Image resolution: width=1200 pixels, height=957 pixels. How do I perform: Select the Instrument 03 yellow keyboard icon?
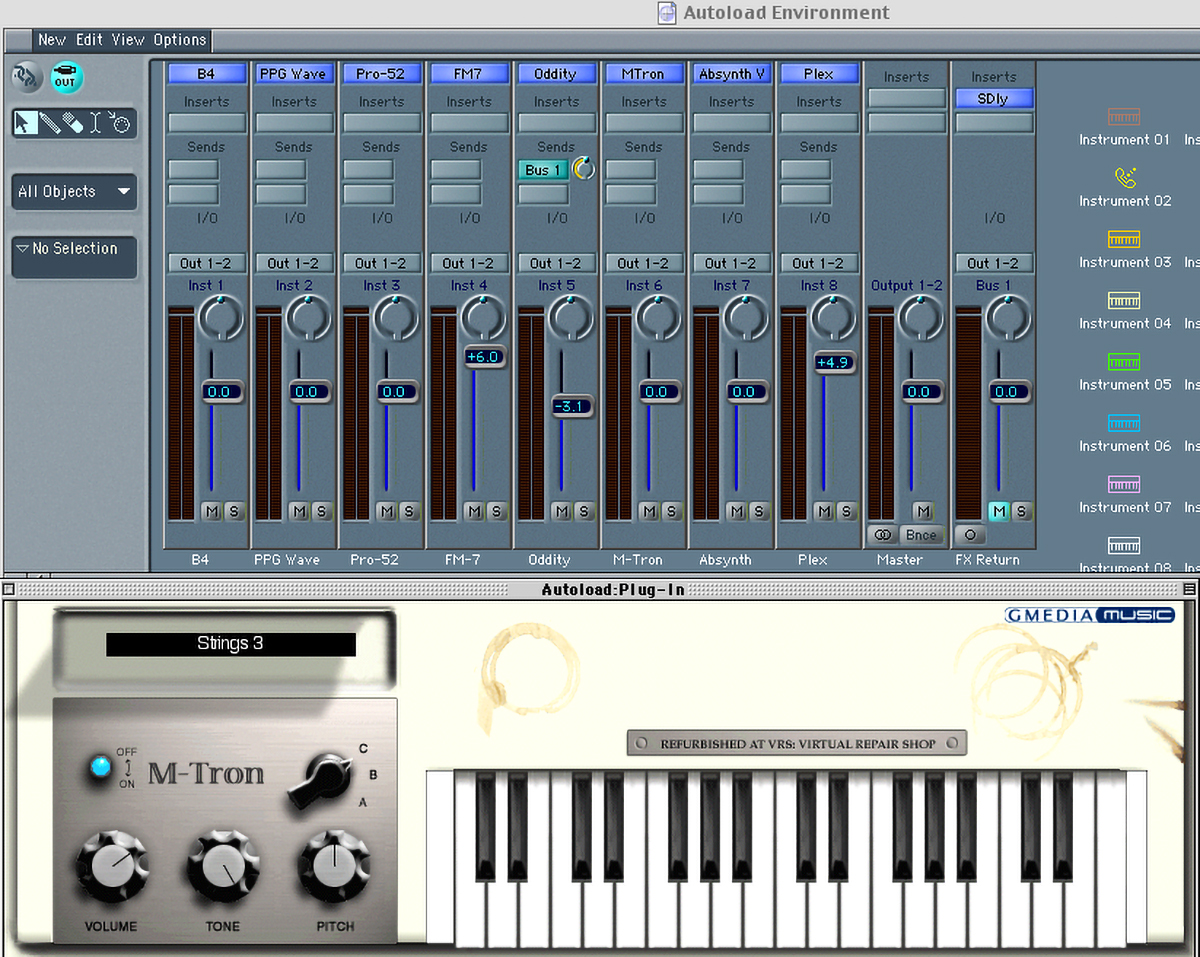pyautogui.click(x=1124, y=239)
